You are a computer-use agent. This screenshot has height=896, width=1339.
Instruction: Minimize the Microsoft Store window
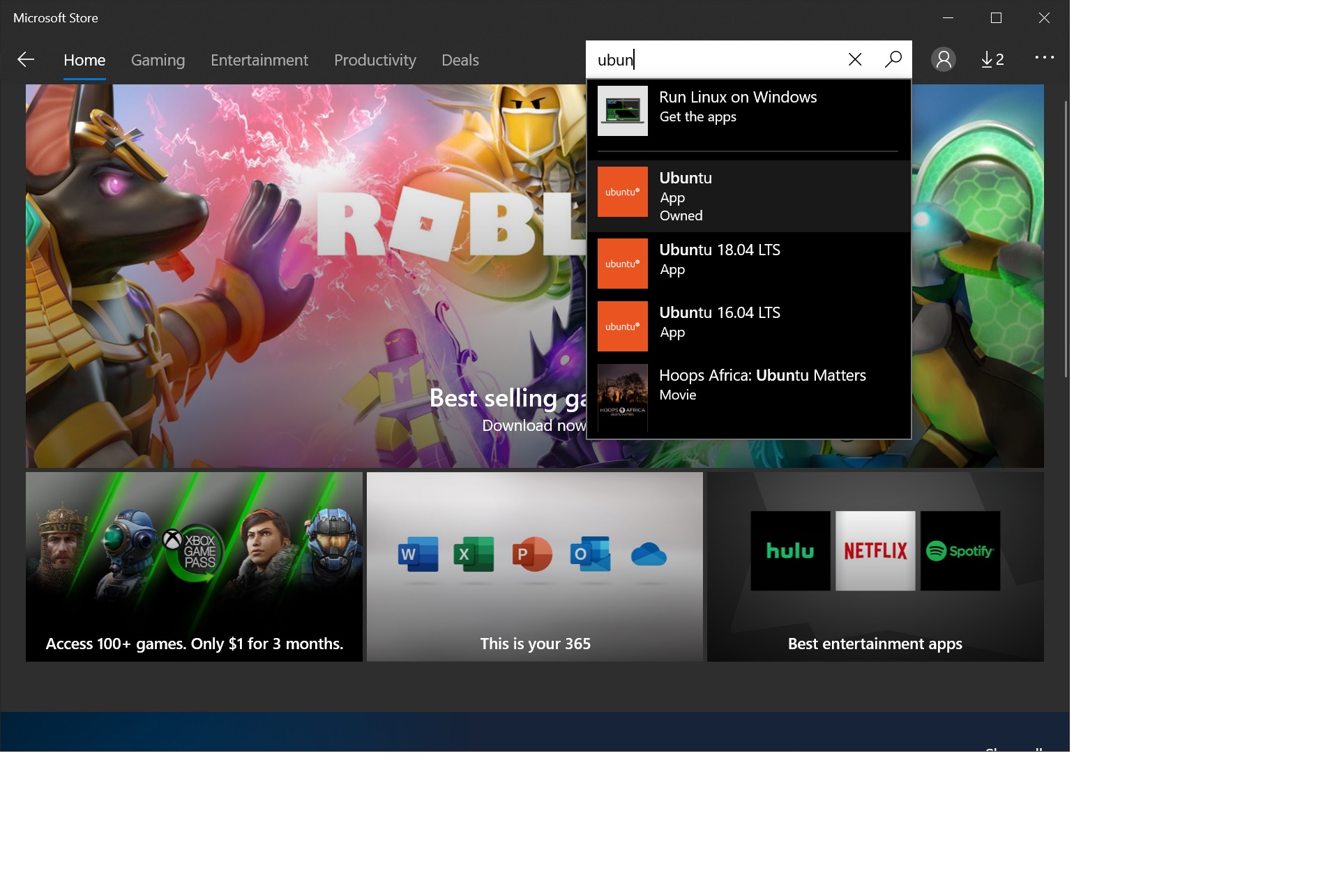[948, 18]
